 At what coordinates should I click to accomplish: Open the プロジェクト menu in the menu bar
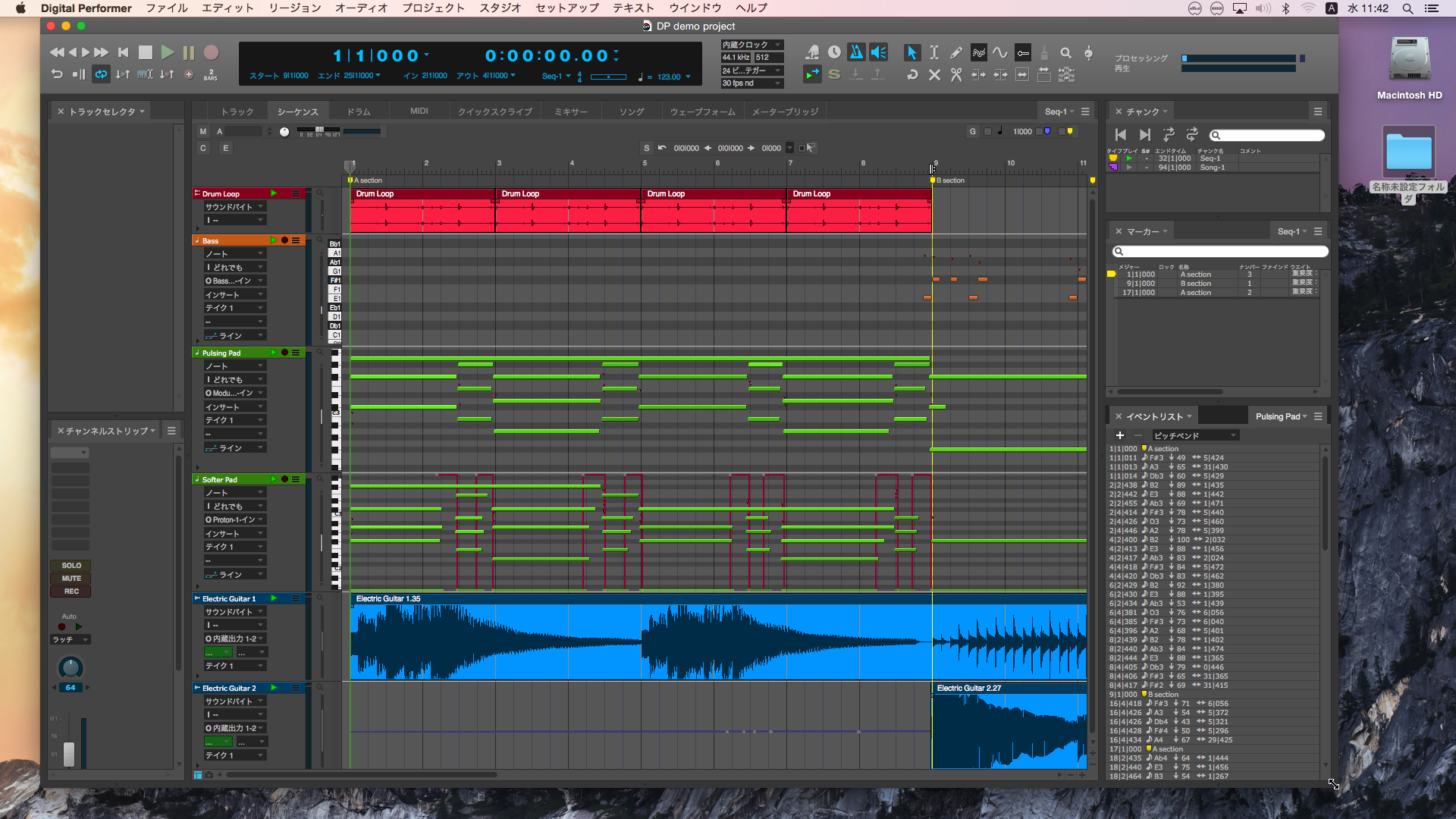[433, 8]
